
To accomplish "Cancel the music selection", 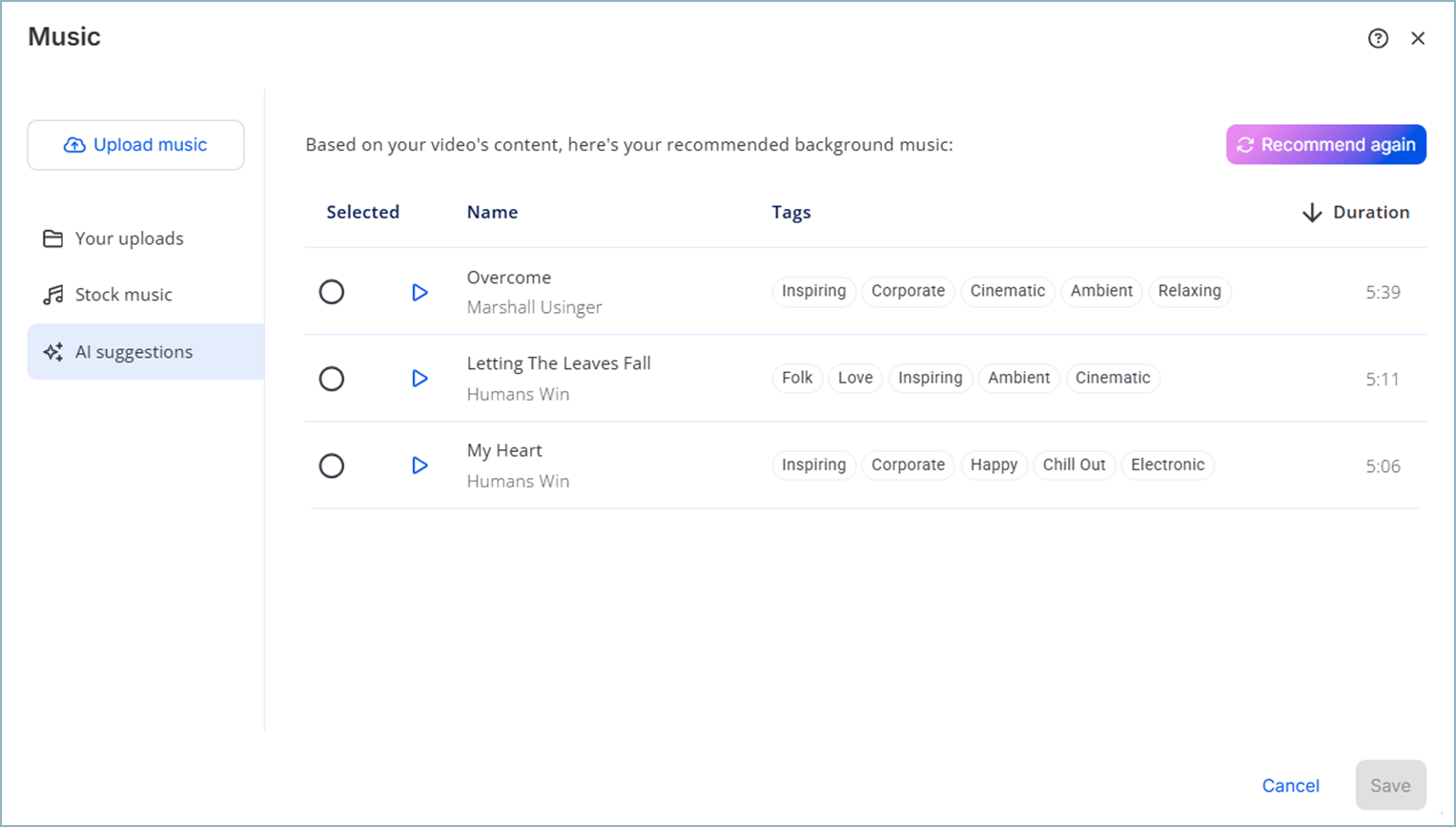I will point(1290,785).
